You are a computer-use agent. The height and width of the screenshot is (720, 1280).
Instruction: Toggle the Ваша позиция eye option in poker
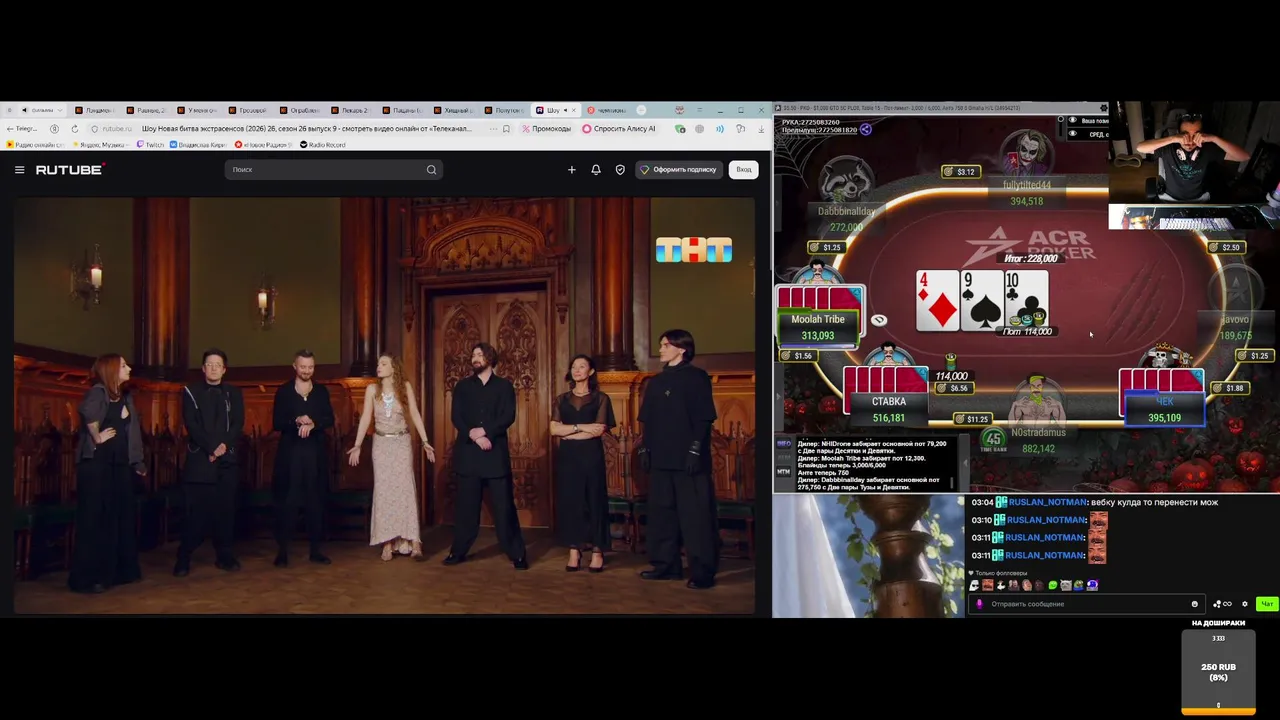1073,121
